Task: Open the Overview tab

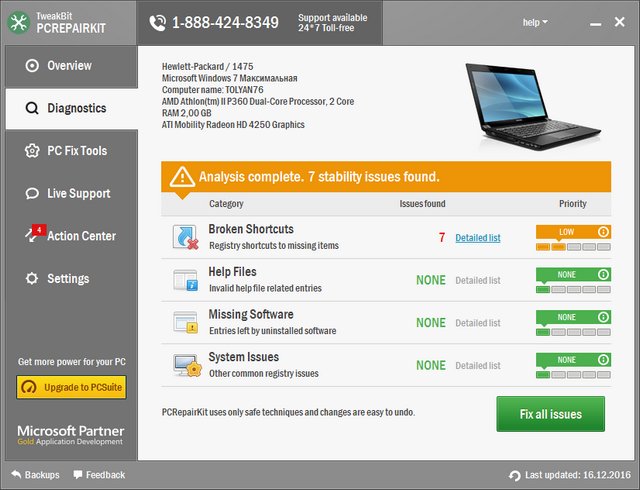Action: 69,66
